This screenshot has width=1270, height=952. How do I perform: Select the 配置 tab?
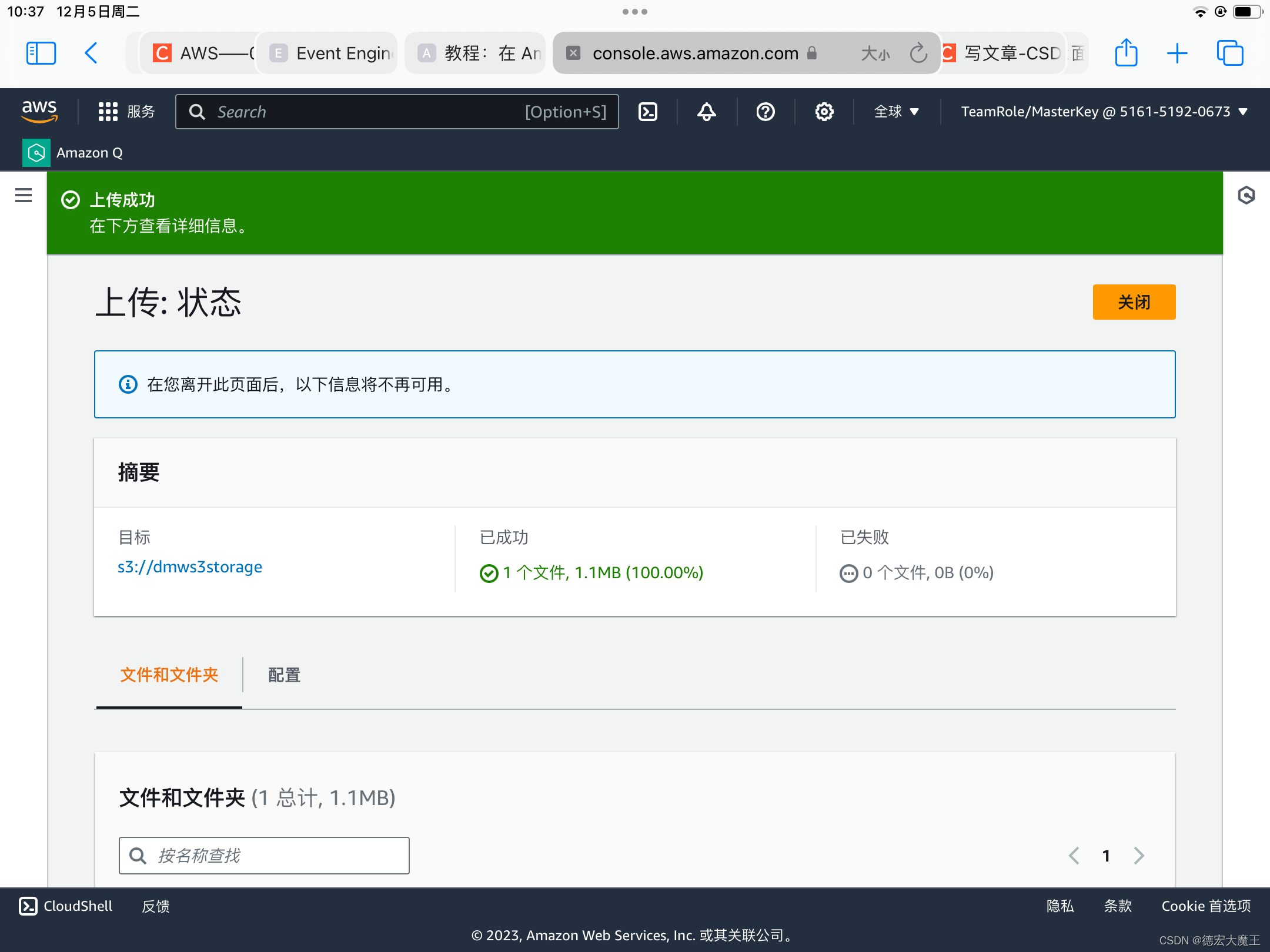coord(284,675)
